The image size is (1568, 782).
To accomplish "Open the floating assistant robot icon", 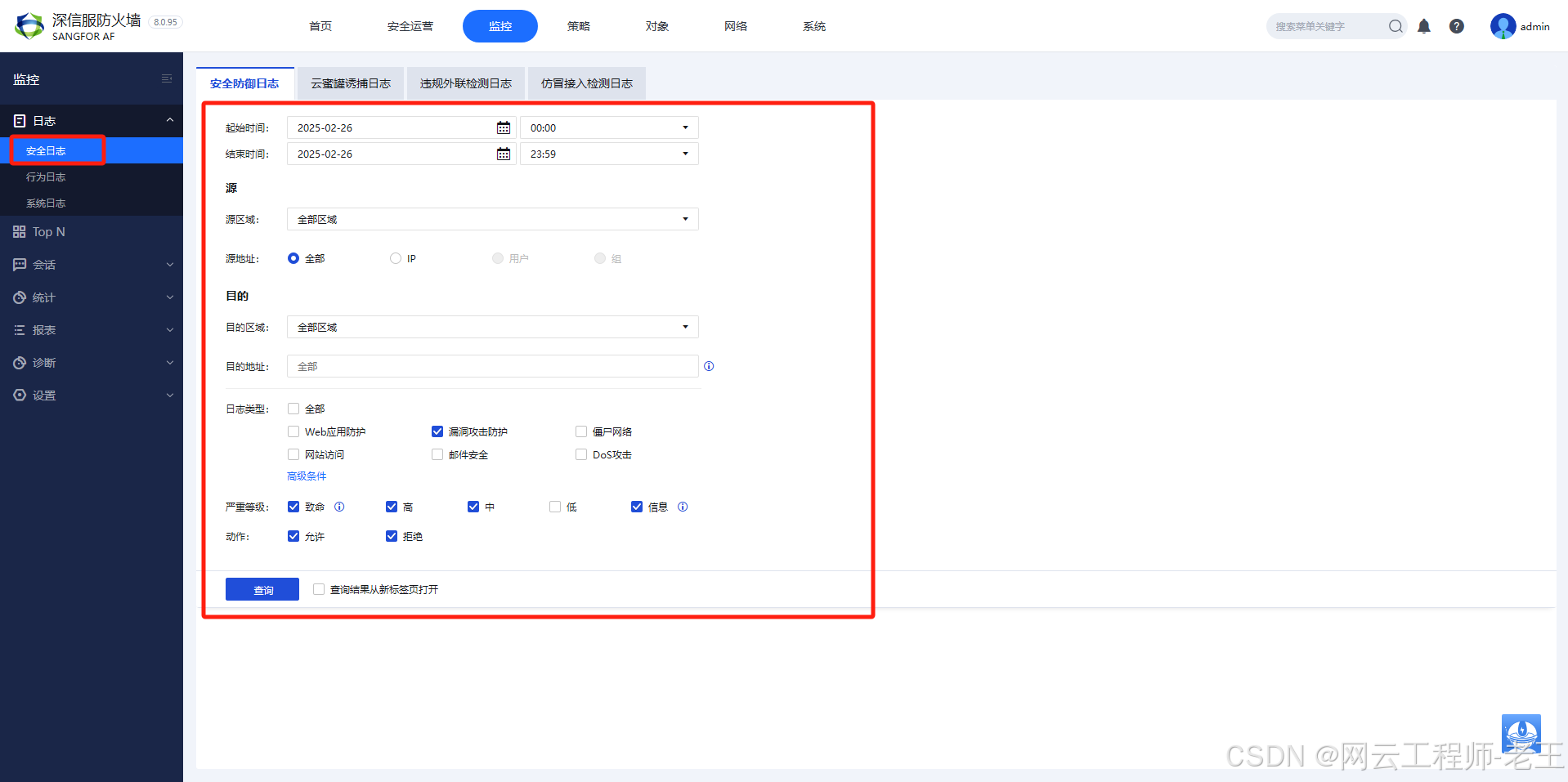I will click(x=1521, y=733).
